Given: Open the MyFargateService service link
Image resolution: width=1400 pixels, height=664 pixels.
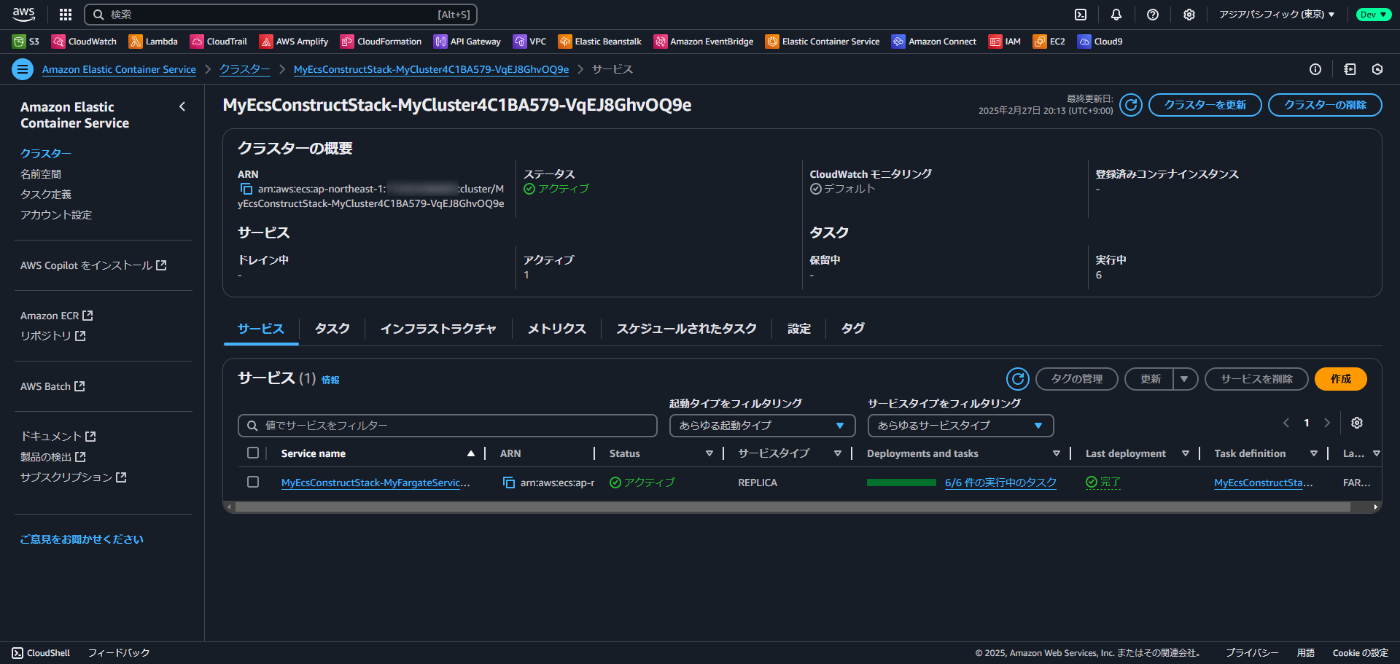Looking at the screenshot, I should pos(375,482).
